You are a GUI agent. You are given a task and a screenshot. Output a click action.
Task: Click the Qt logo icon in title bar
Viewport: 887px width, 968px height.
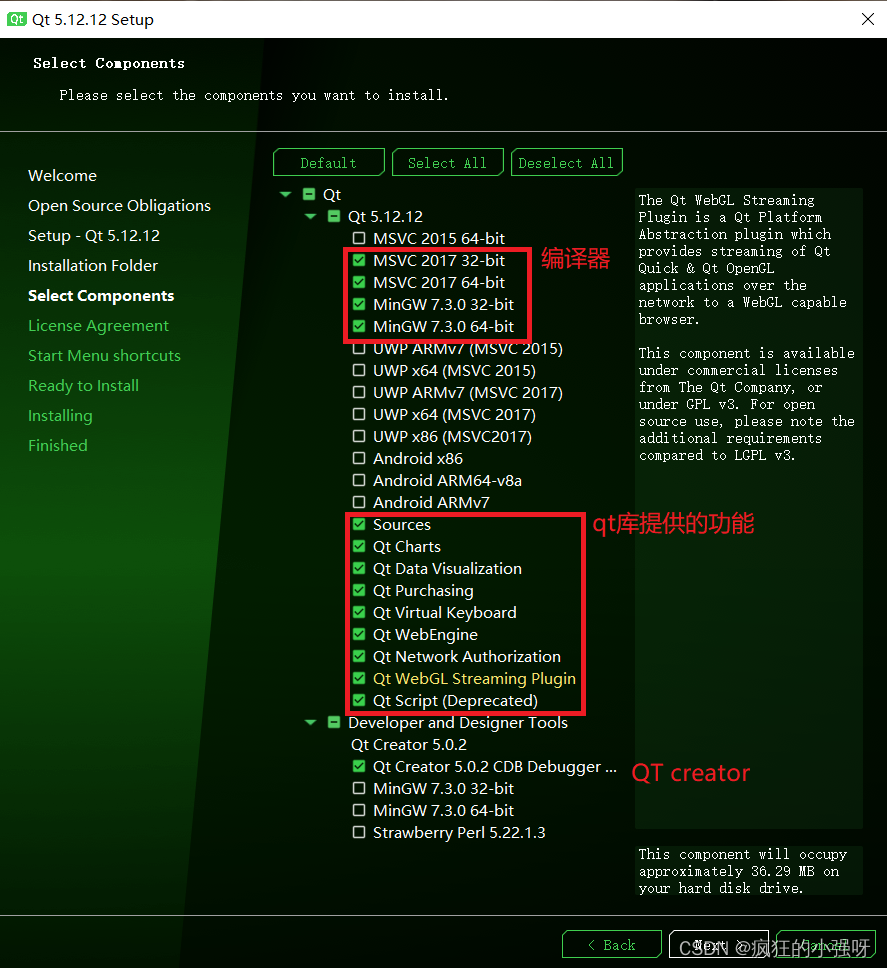pos(16,19)
